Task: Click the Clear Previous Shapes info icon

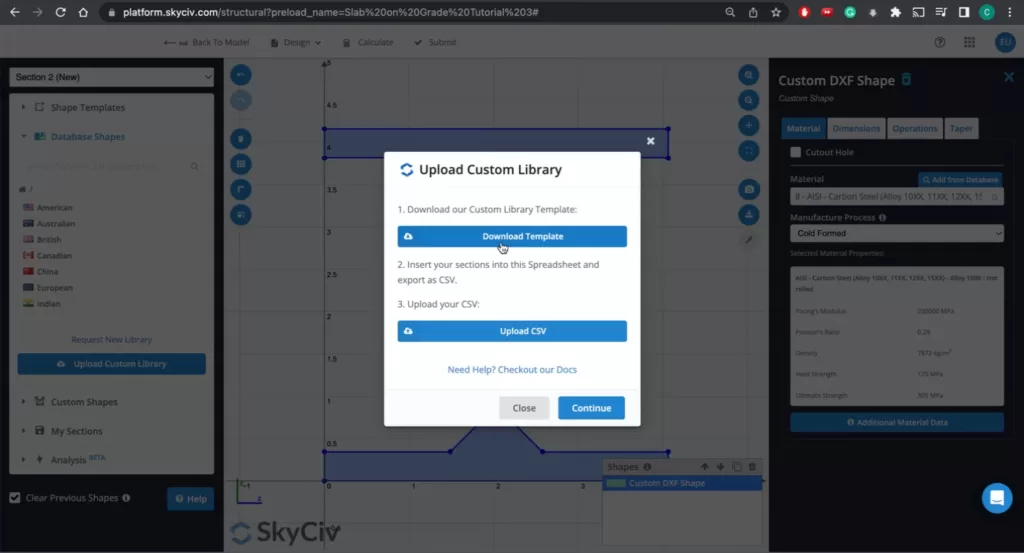Action: pyautogui.click(x=126, y=498)
